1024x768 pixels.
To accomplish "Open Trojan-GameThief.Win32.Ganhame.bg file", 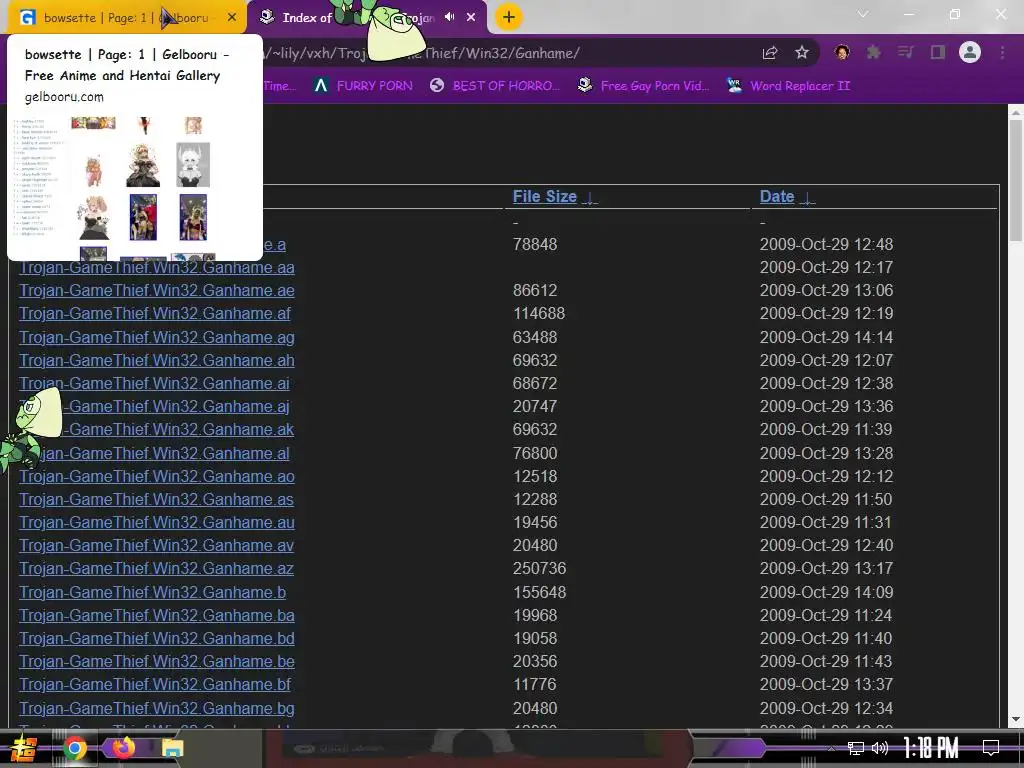I will [157, 708].
